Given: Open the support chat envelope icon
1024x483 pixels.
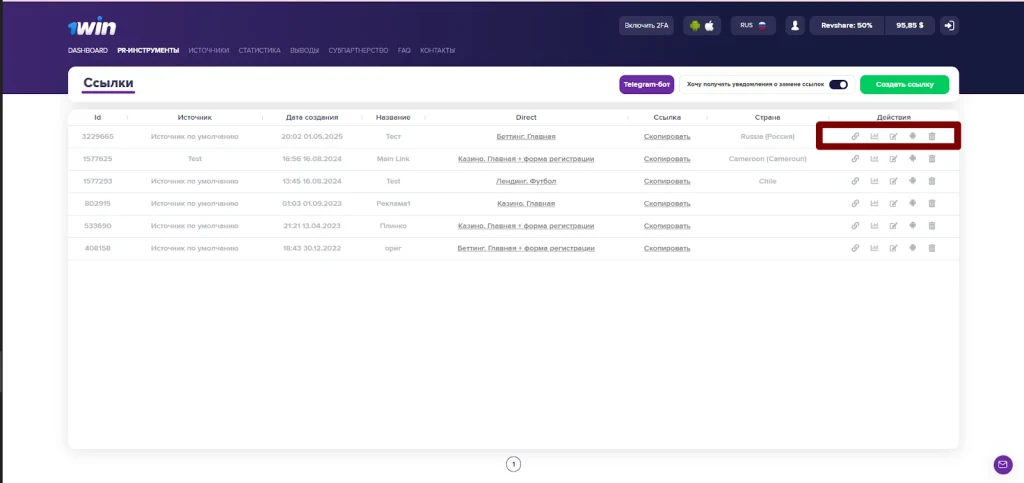Looking at the screenshot, I should coord(1002,465).
